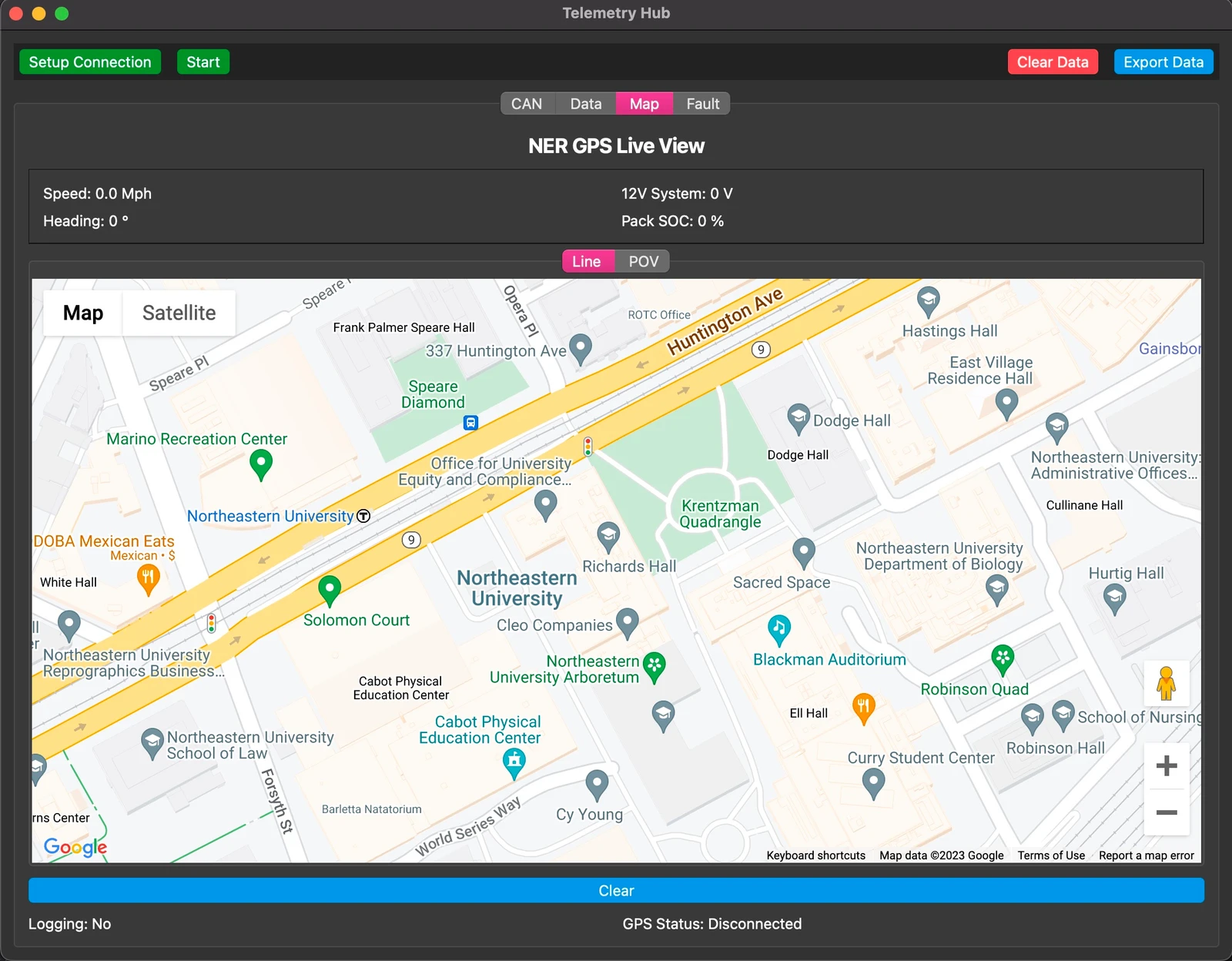Click the Heading: 0 ° readout
This screenshot has height=961, width=1232.
pyautogui.click(x=85, y=221)
